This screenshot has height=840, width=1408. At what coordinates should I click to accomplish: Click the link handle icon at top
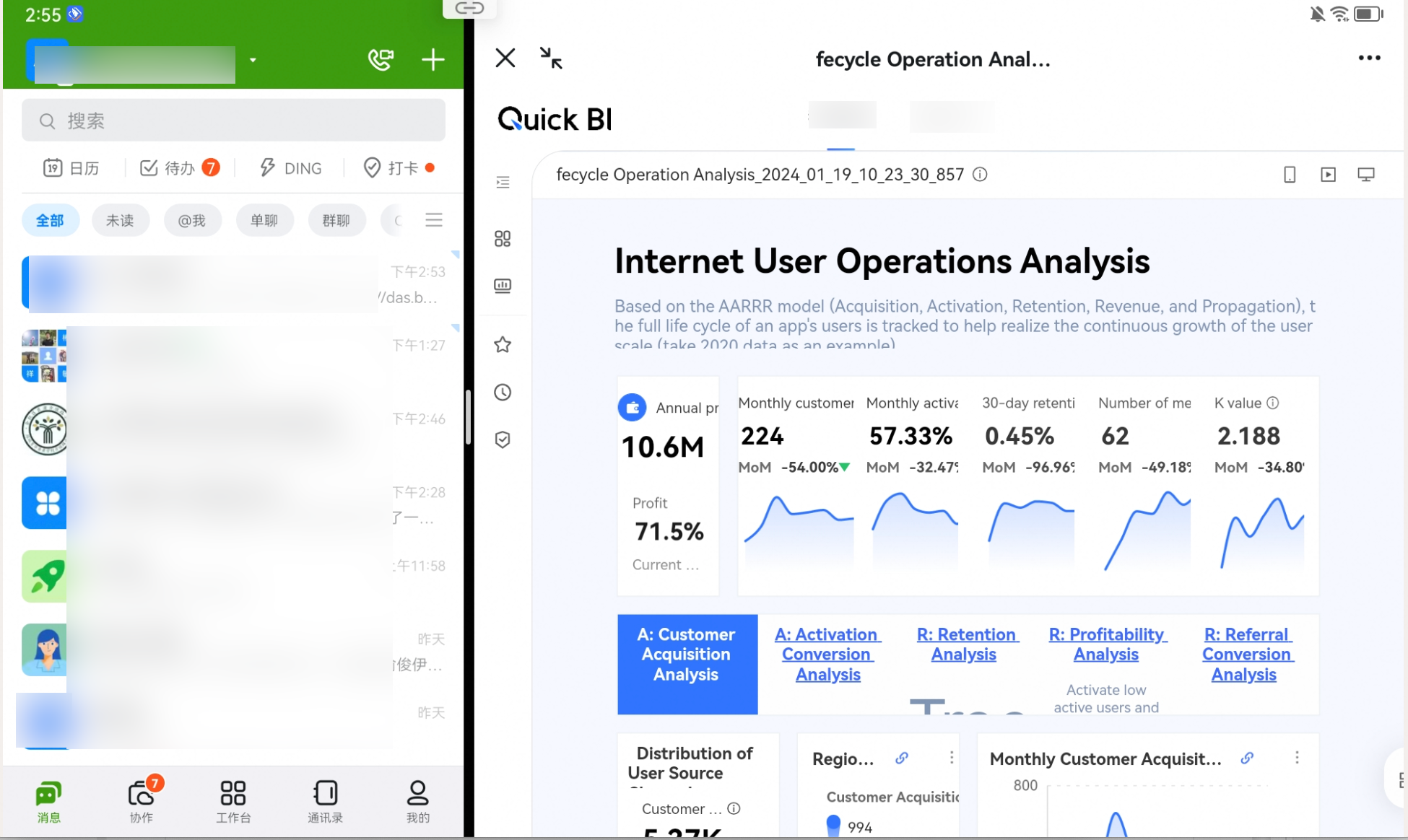point(469,9)
